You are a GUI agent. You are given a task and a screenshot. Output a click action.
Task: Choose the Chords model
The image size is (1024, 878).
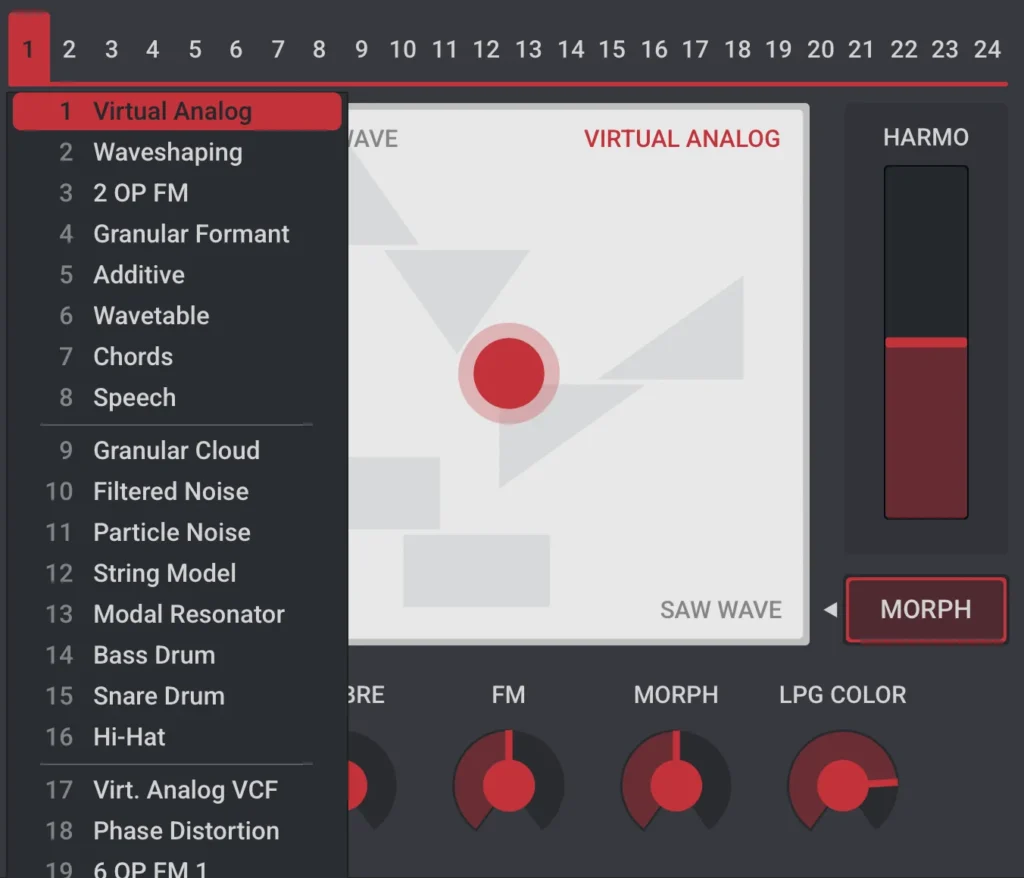177,357
